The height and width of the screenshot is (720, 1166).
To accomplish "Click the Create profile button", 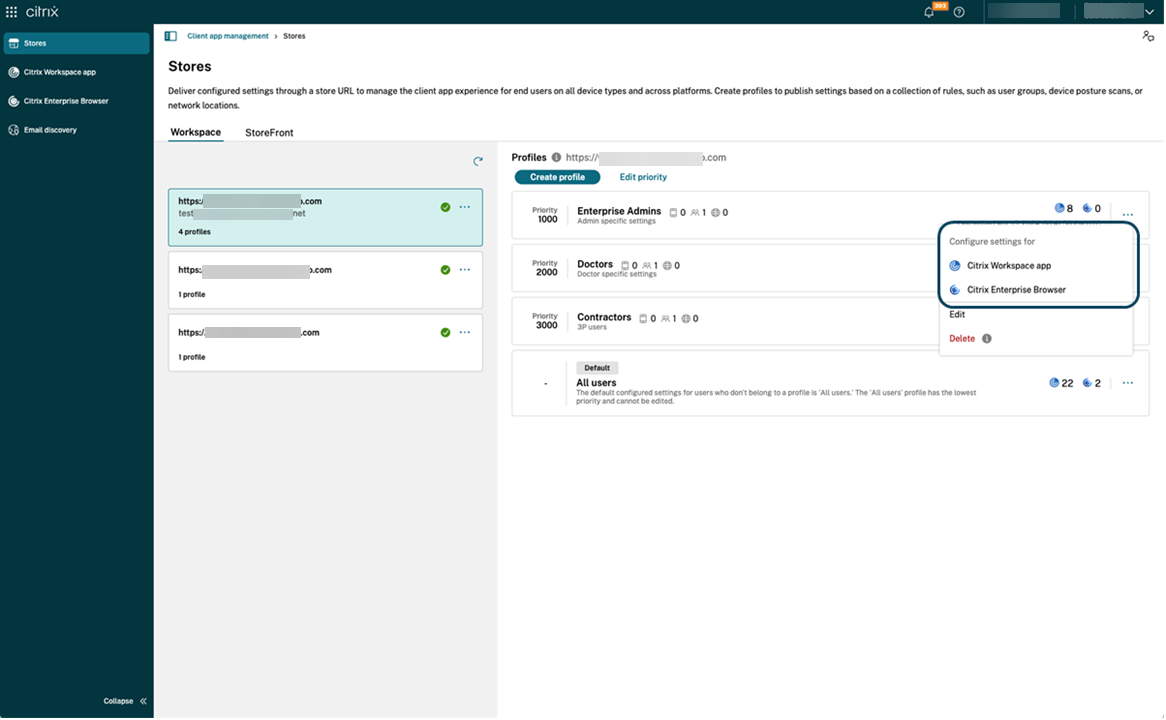I will (557, 177).
